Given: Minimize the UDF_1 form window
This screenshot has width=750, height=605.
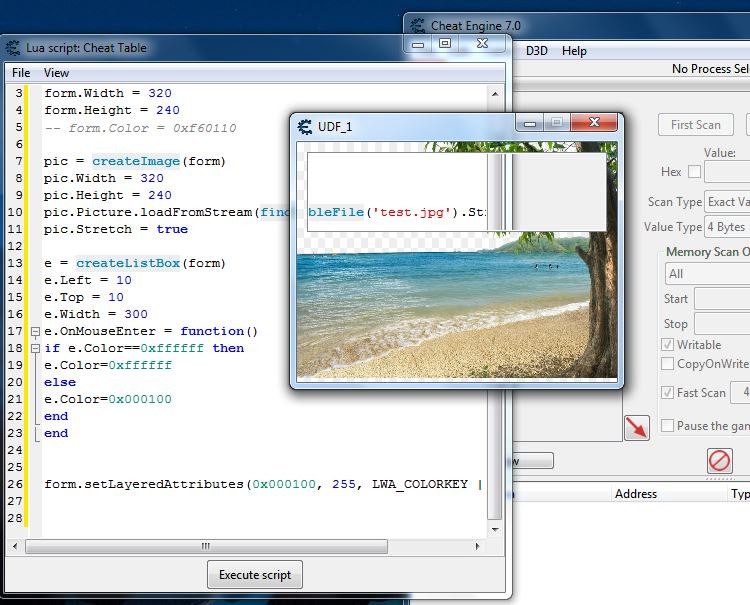Looking at the screenshot, I should pyautogui.click(x=531, y=123).
